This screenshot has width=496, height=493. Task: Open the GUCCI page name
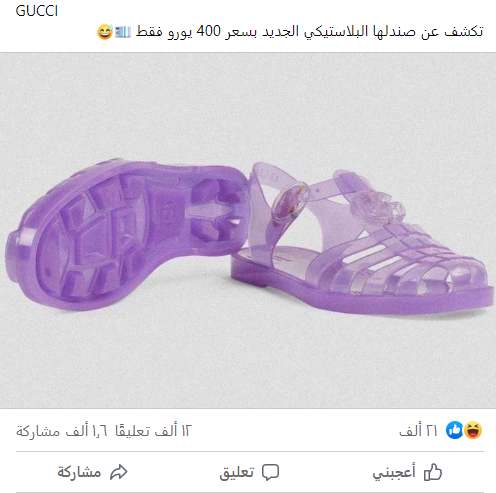click(x=37, y=11)
